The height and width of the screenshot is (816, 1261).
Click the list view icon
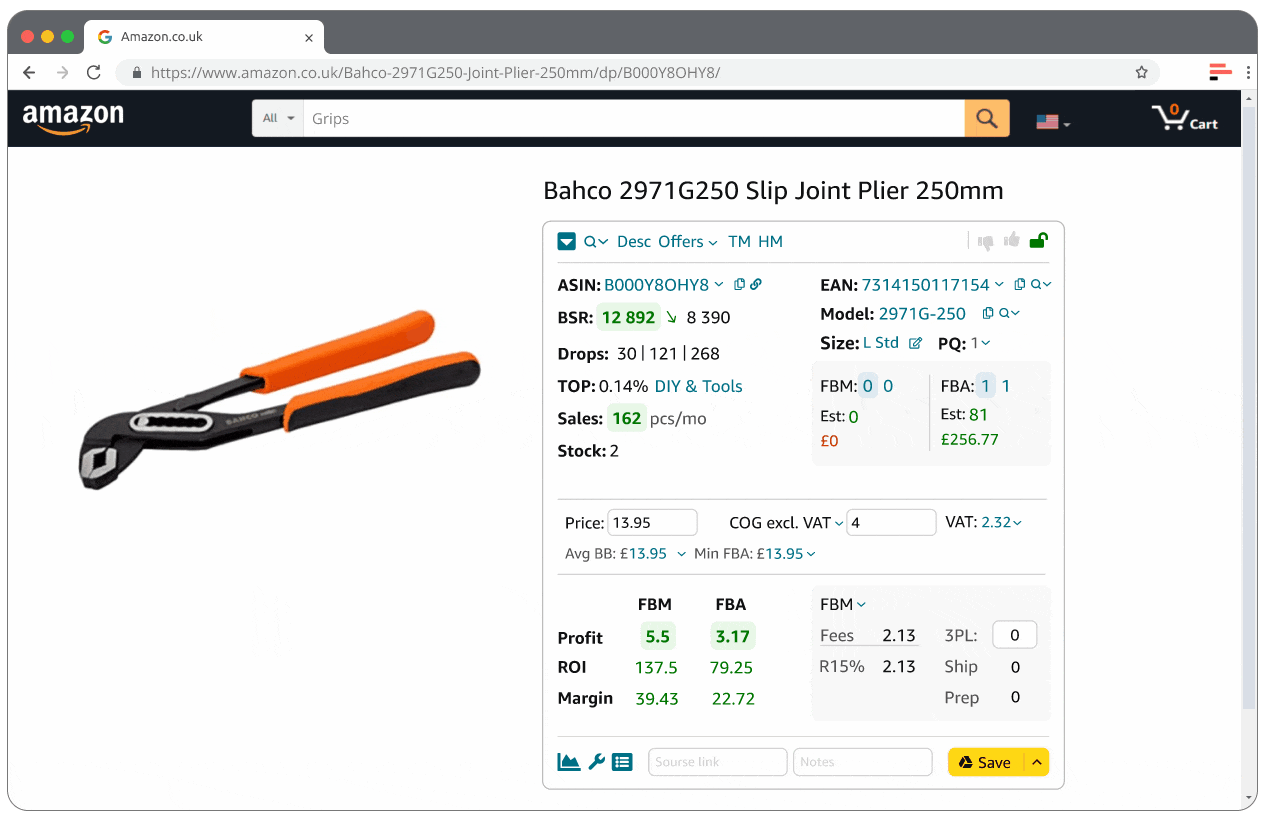pyautogui.click(x=622, y=762)
